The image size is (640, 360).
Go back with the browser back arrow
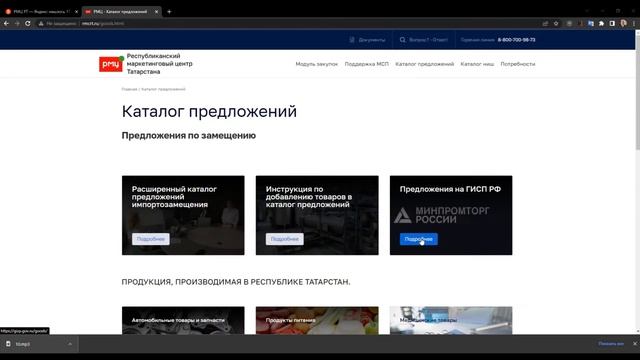pos(6,24)
